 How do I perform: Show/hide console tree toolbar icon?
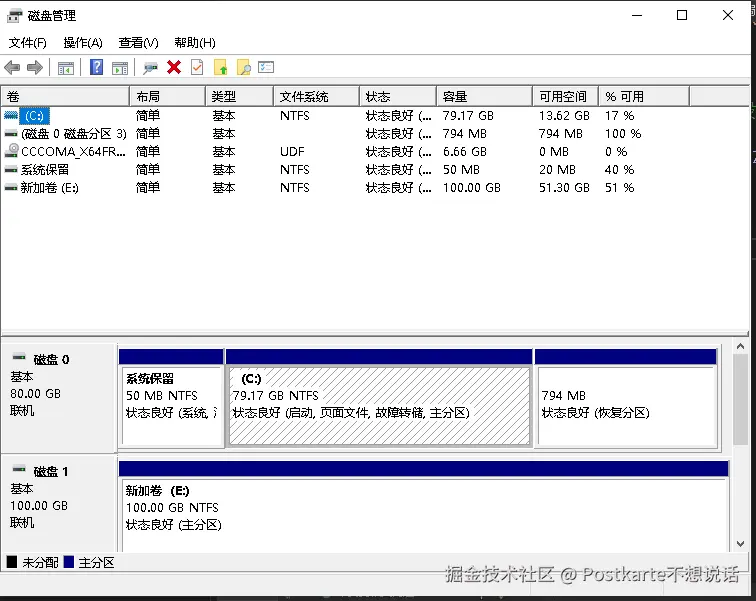click(x=66, y=68)
